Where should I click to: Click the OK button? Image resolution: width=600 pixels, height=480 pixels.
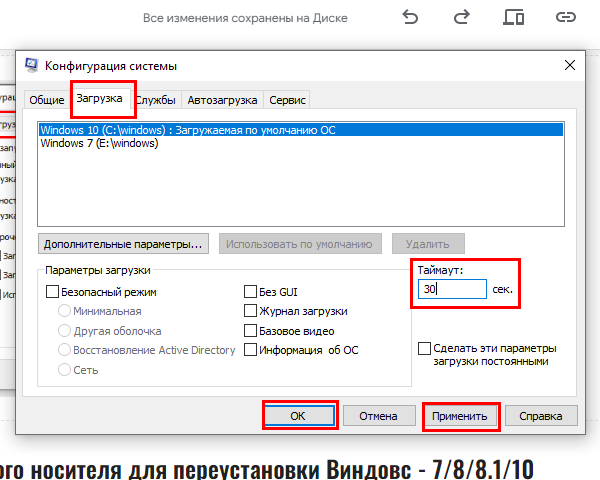click(x=299, y=416)
